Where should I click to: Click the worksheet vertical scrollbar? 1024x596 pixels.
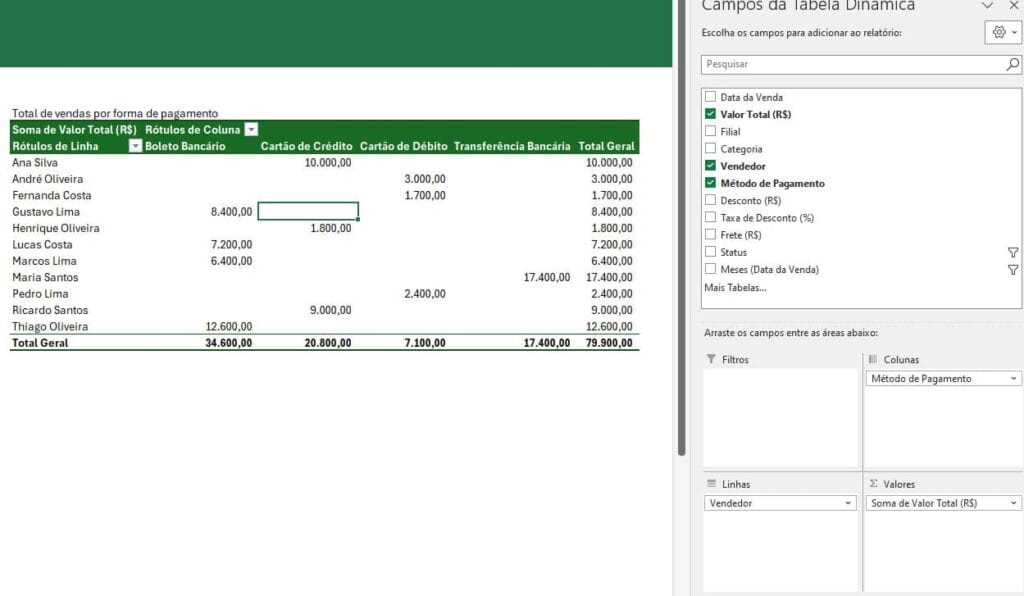682,250
